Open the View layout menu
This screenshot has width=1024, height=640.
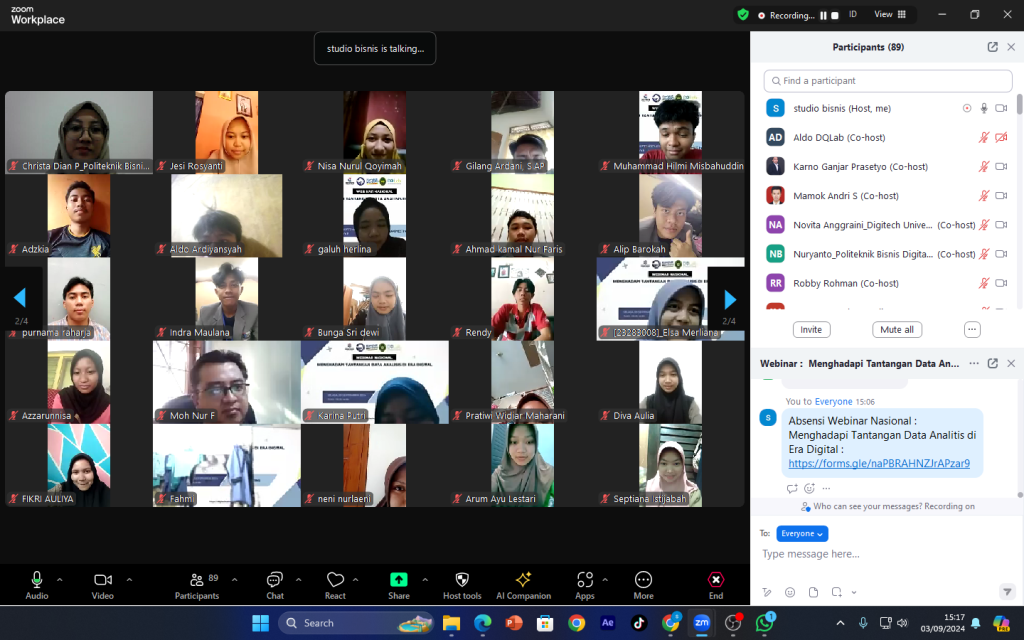tap(890, 14)
